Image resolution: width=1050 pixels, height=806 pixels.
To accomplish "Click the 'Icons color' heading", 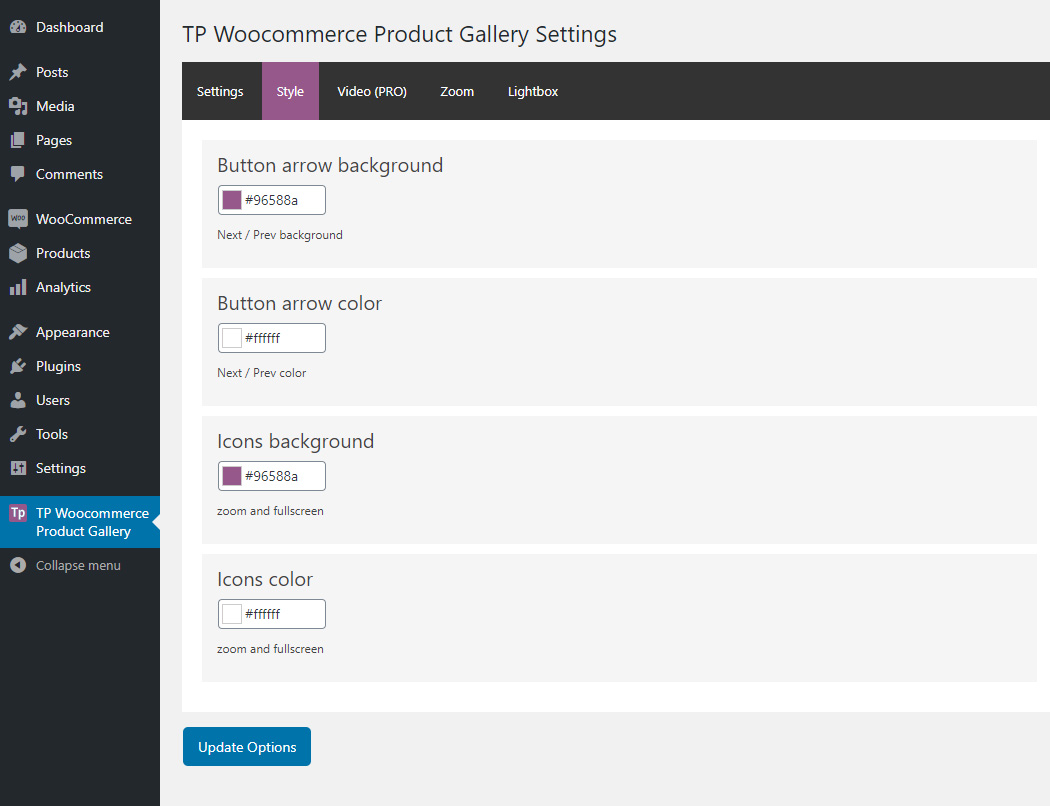I will (265, 579).
